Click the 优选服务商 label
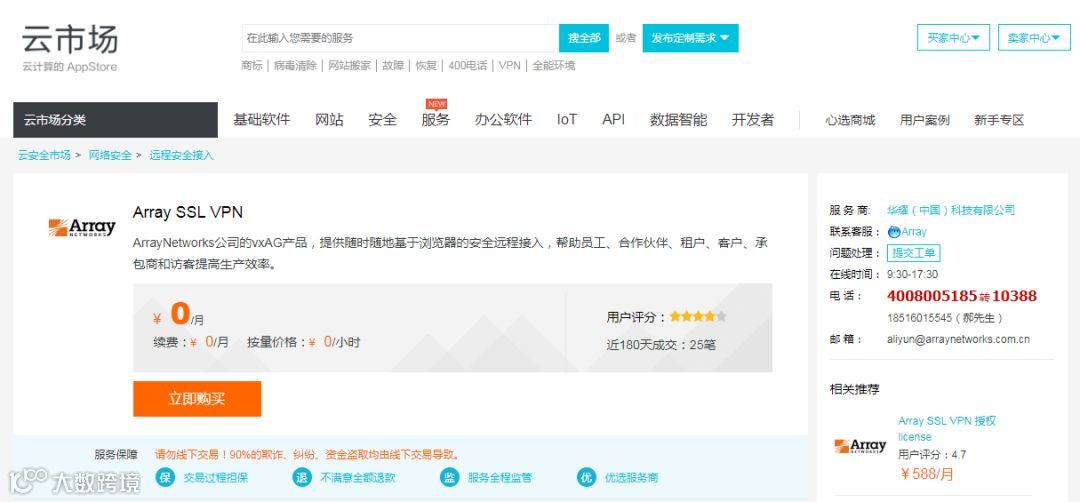The width and height of the screenshot is (1080, 502). click(632, 477)
